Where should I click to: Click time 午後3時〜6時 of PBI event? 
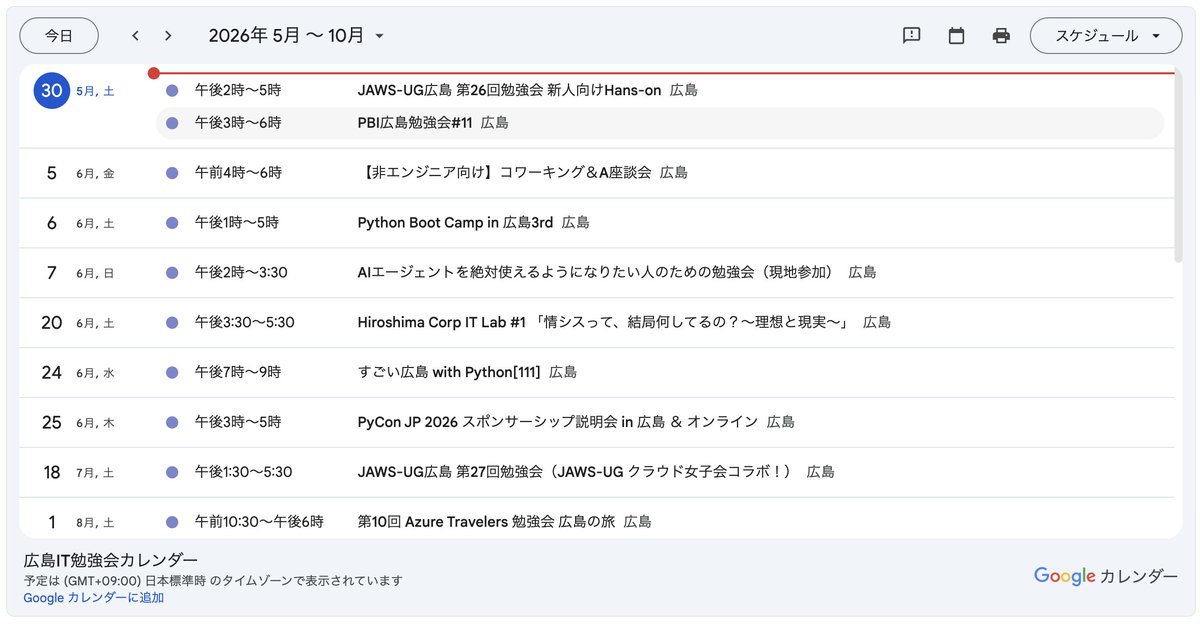(238, 123)
